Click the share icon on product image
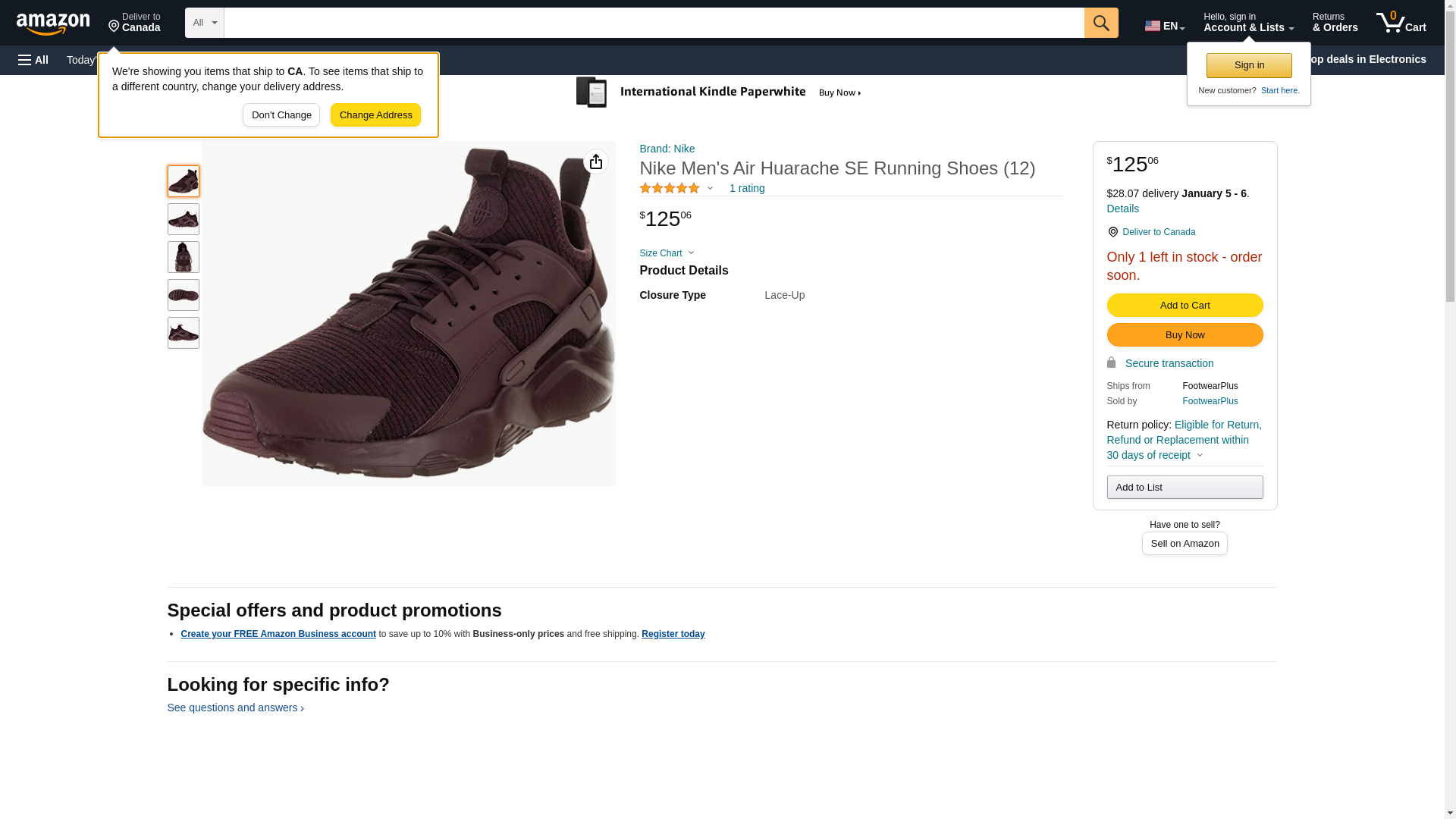Image resolution: width=1456 pixels, height=819 pixels. 595,162
